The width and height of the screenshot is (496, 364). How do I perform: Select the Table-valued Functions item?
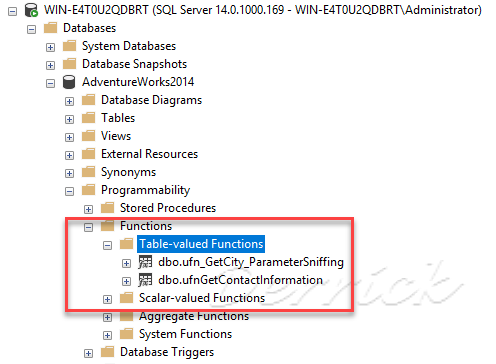pyautogui.click(x=201, y=244)
